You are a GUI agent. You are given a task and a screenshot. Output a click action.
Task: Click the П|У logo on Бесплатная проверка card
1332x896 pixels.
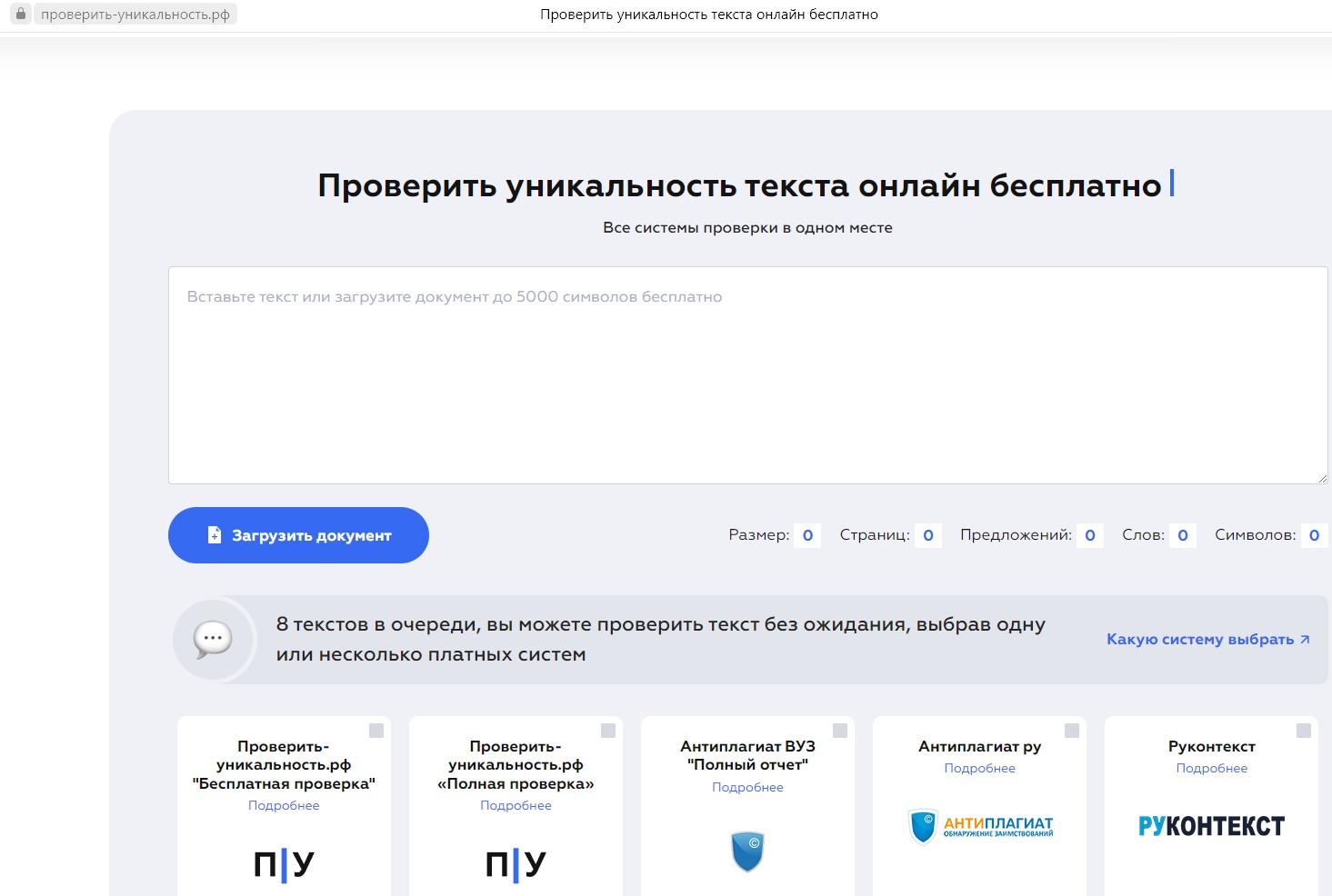[x=284, y=864]
